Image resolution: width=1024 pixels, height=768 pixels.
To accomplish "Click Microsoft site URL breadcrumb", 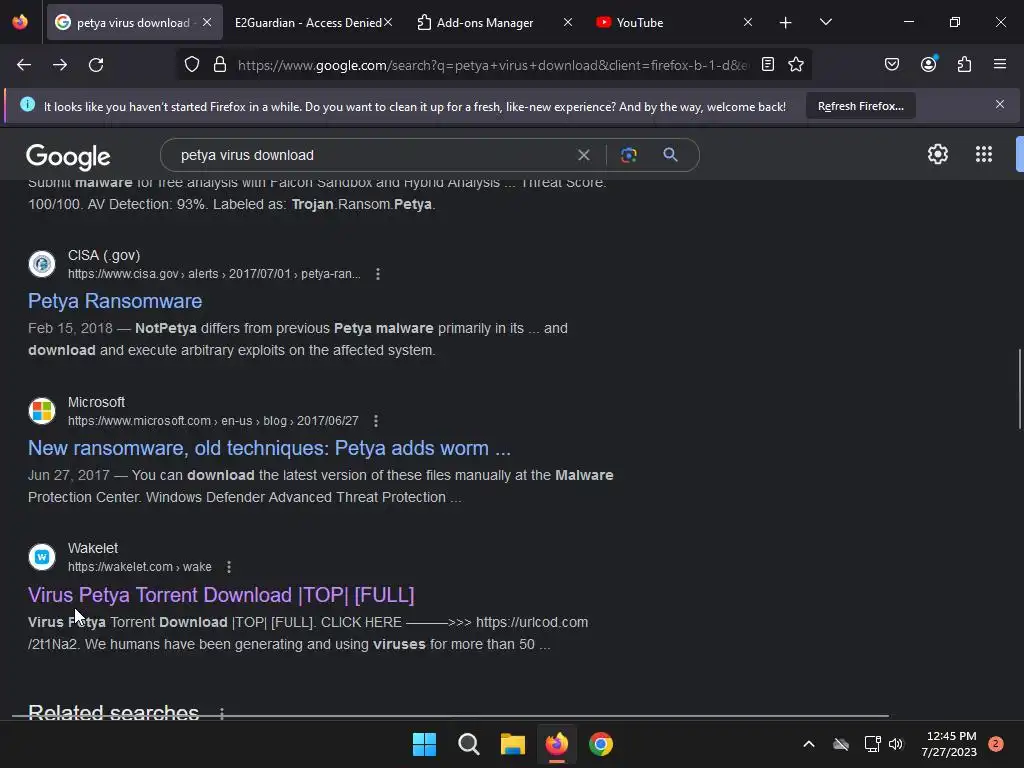I will click(x=213, y=421).
